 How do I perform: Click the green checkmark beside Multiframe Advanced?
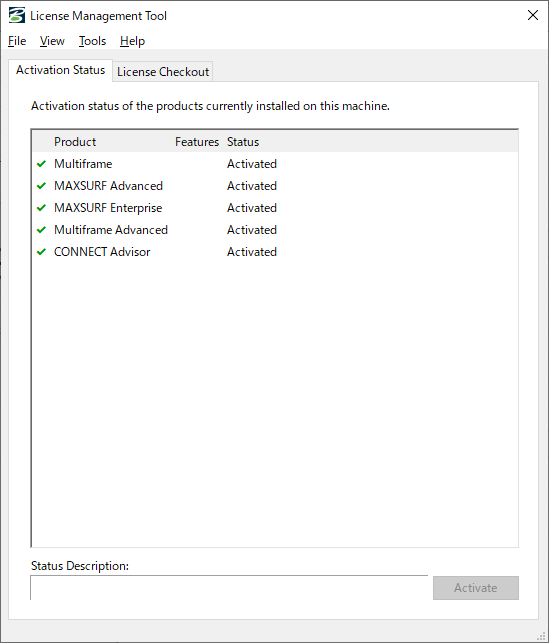[x=41, y=230]
